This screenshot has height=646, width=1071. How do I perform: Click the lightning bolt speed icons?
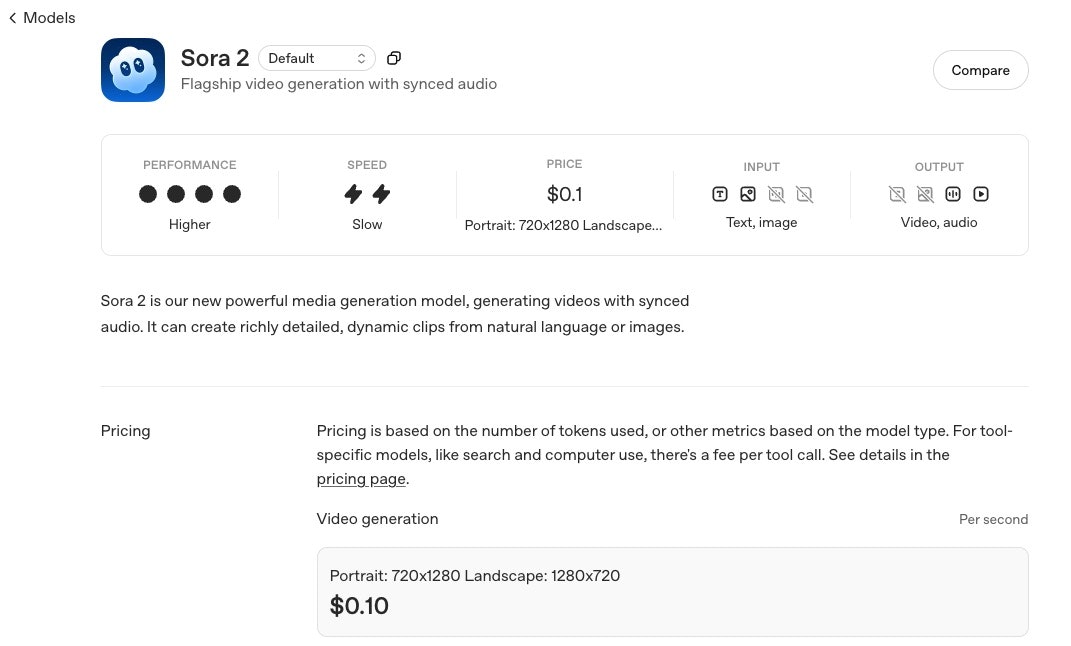(367, 194)
